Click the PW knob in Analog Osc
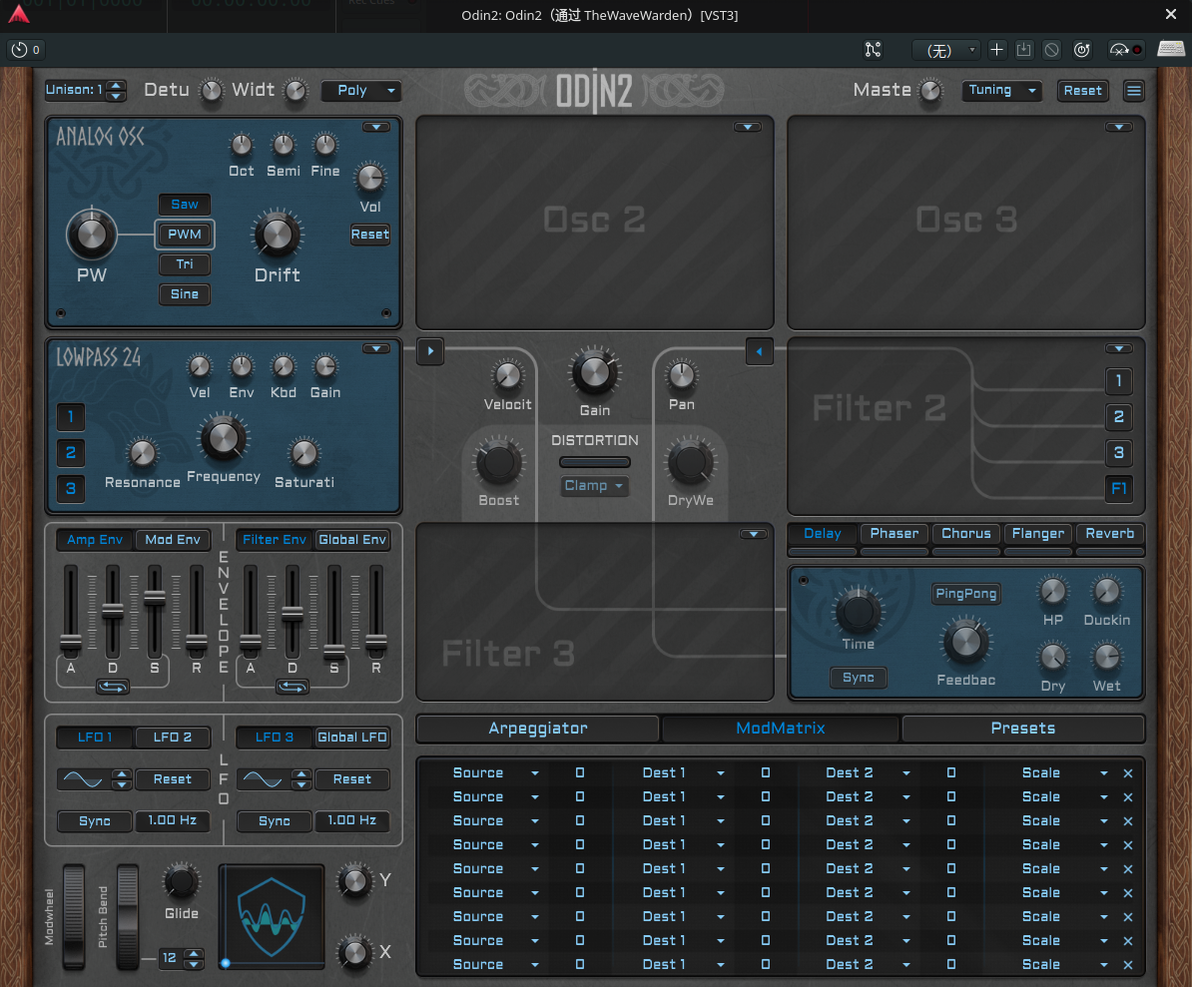Viewport: 1192px width, 987px height. [x=92, y=234]
